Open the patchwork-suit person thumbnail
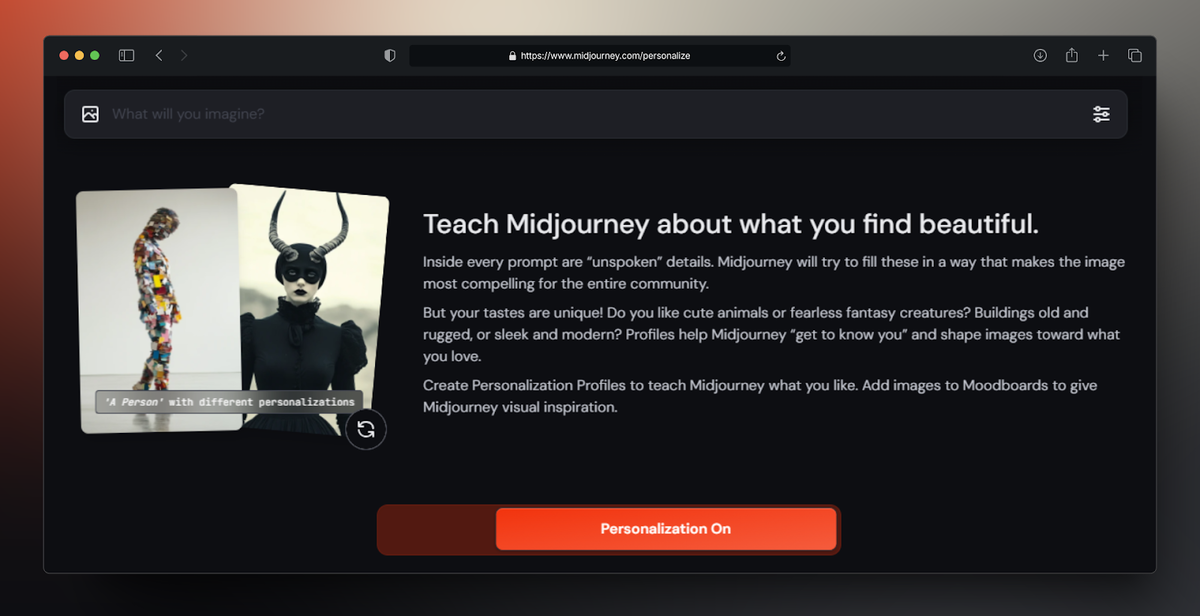 [x=158, y=310]
